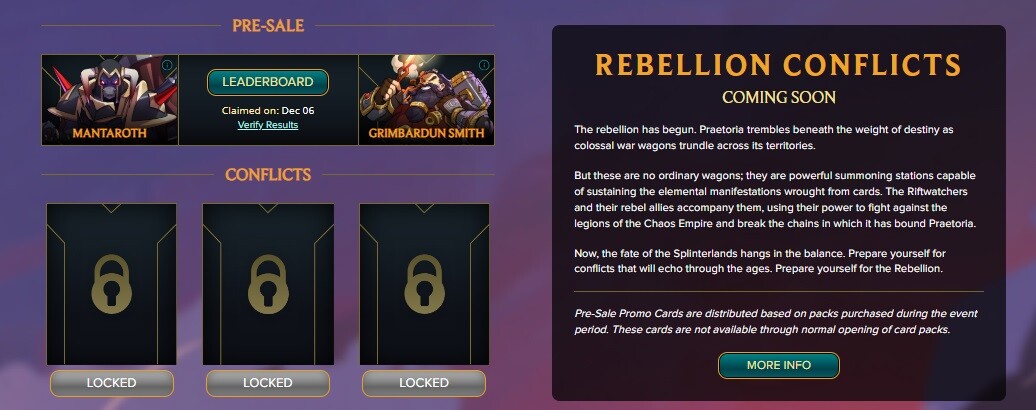
Task: Click padlock icon on first conflict card
Action: tap(112, 284)
